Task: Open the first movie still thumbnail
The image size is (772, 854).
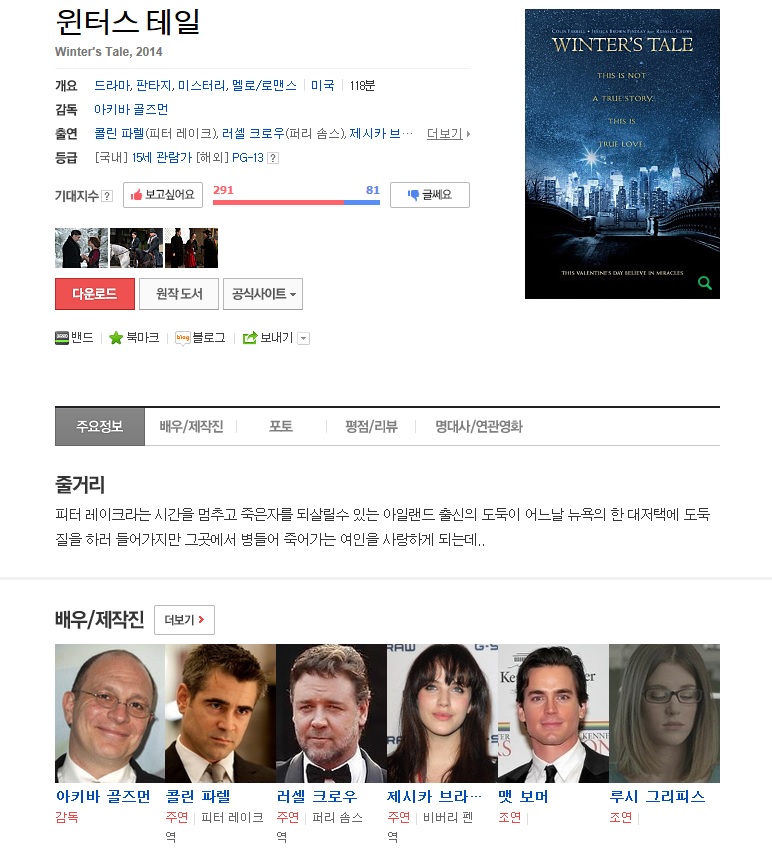Action: point(81,248)
